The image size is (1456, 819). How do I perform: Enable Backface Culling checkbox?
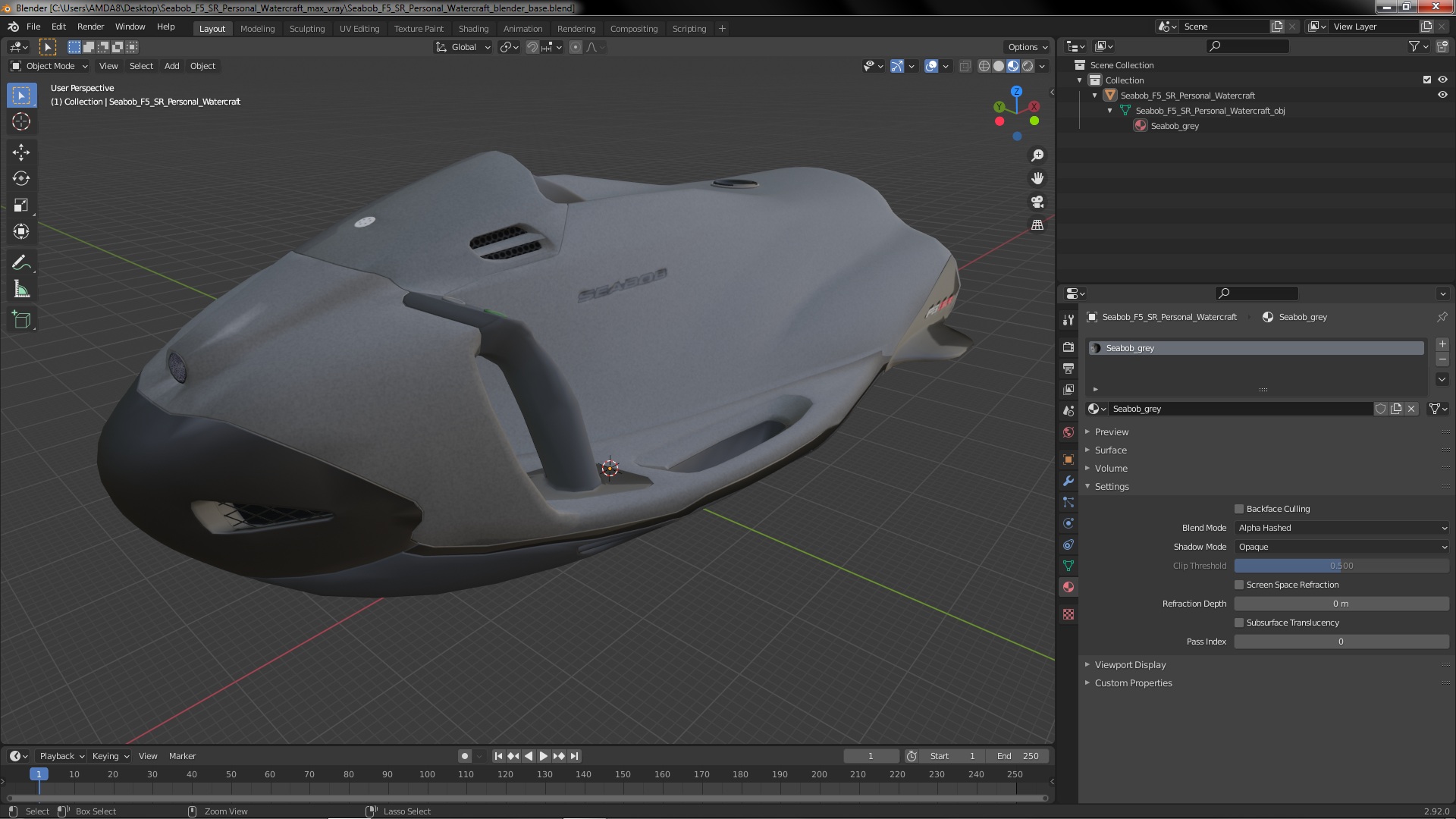click(1239, 509)
